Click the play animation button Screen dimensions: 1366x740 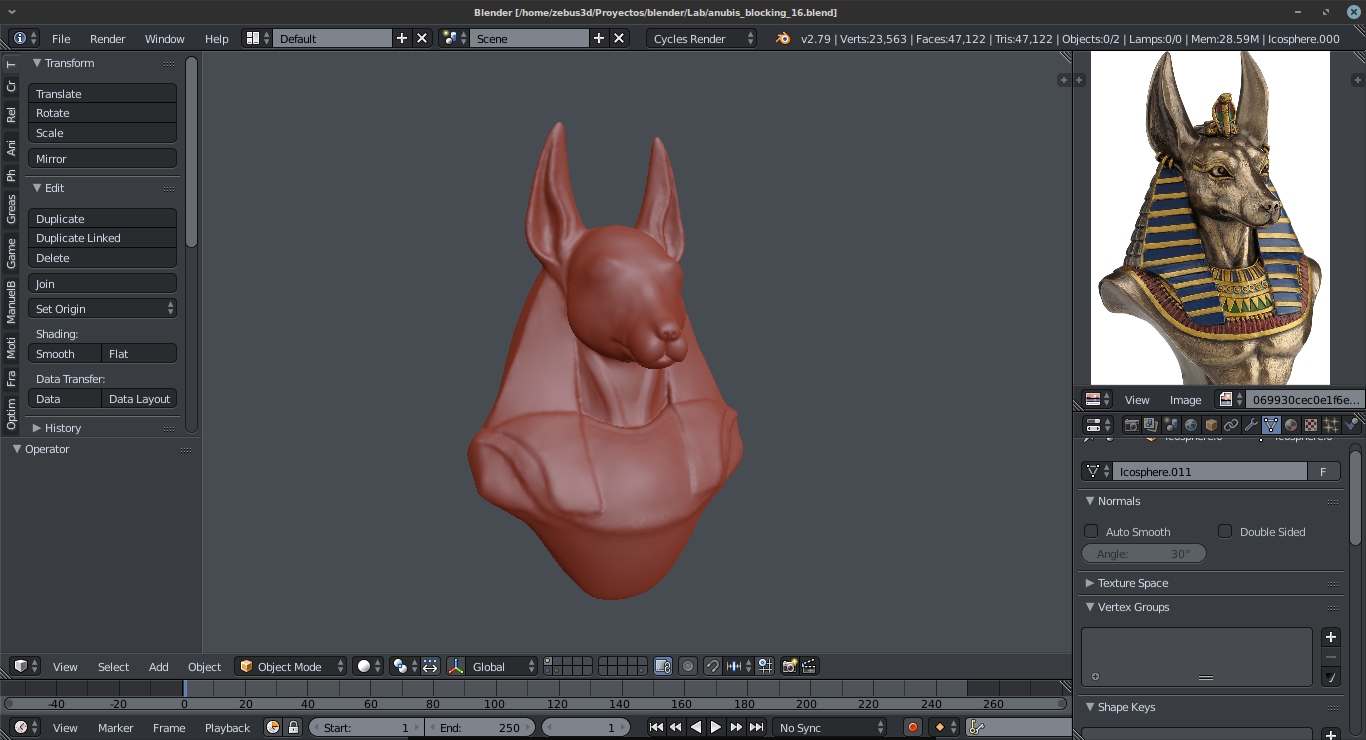point(716,727)
